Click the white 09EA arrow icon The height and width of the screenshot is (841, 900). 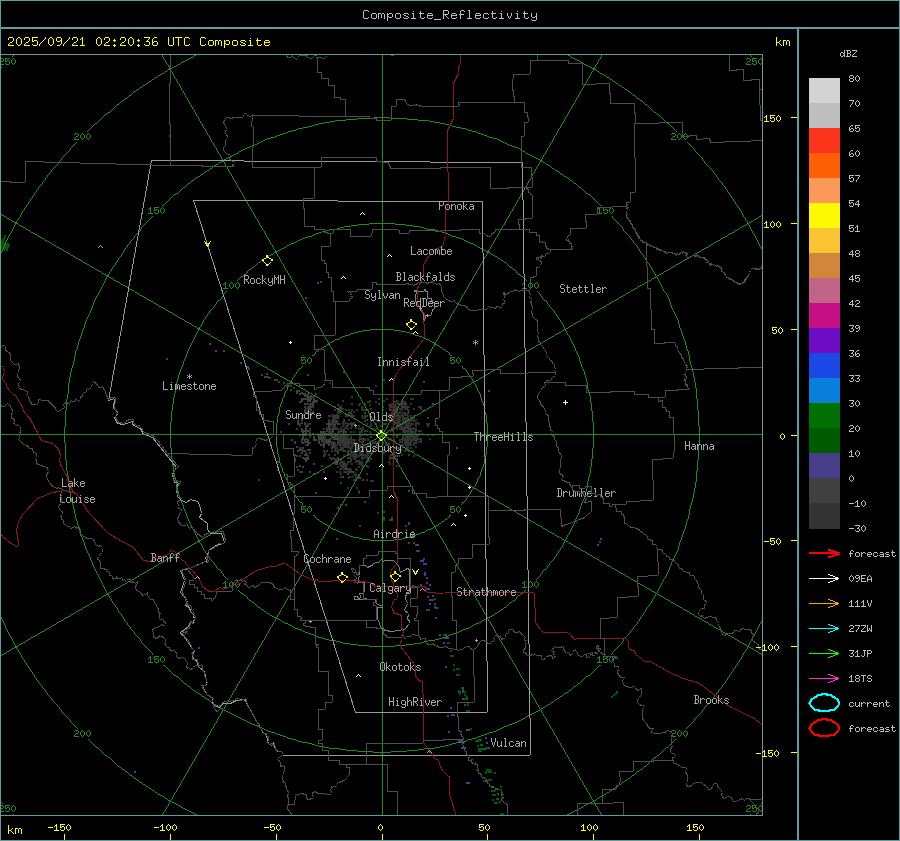tap(824, 578)
